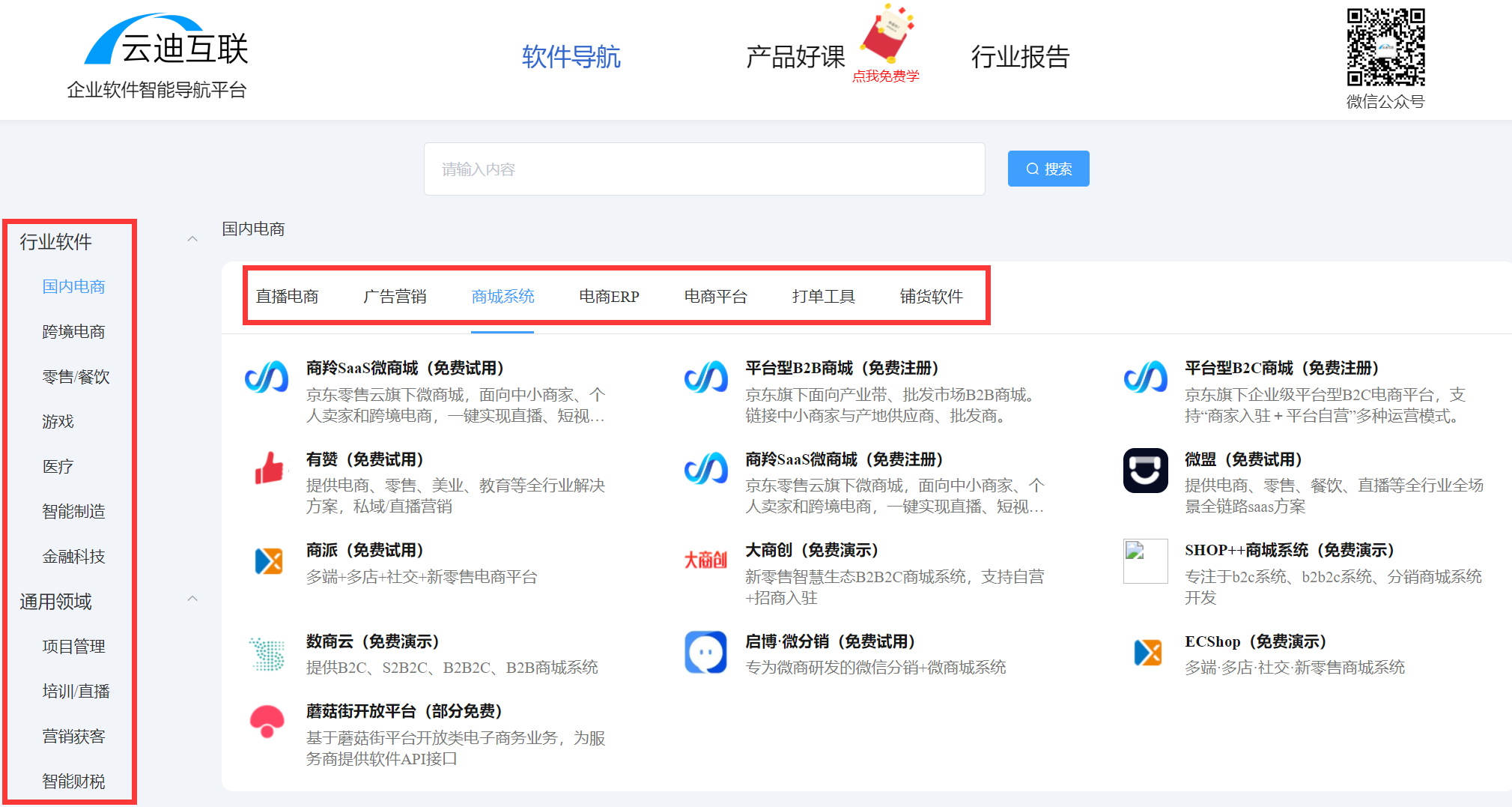Click the icon for 商羚SaaS微商城（免费试用）
This screenshot has width=1512, height=807.
(x=267, y=377)
